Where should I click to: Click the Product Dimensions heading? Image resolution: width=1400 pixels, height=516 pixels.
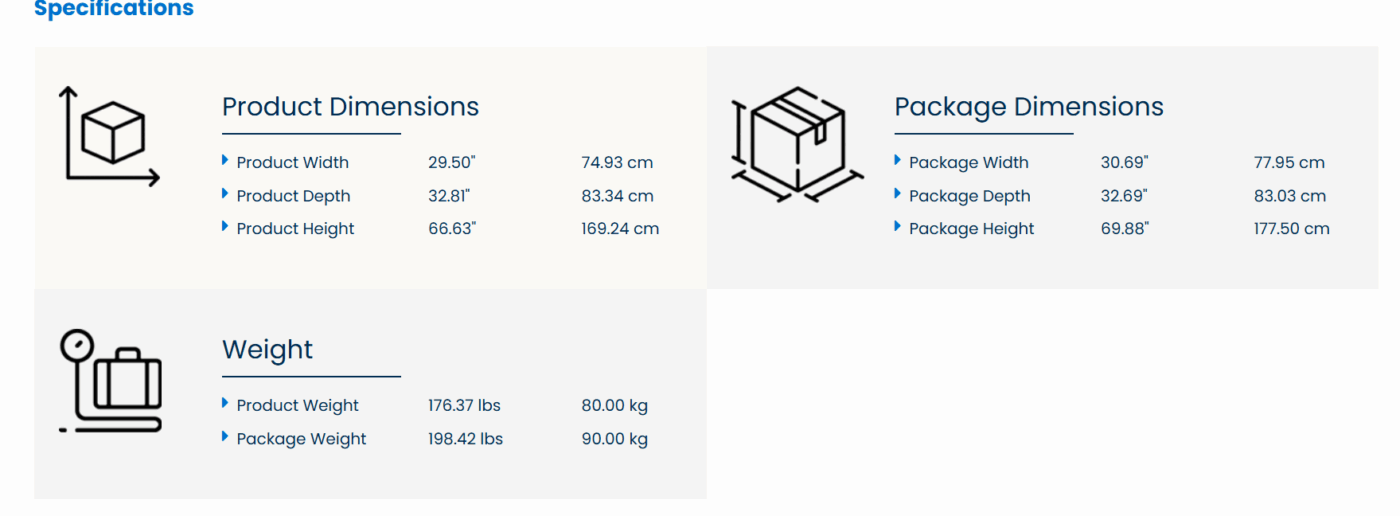350,107
